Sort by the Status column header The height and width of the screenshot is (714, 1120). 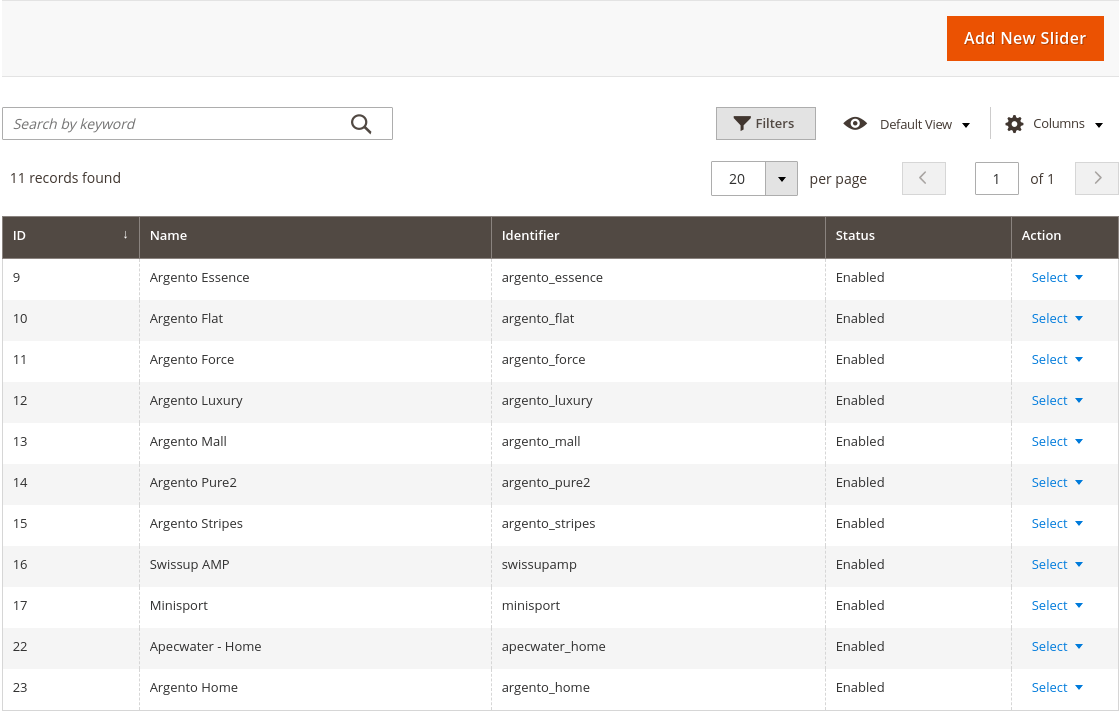click(x=919, y=236)
